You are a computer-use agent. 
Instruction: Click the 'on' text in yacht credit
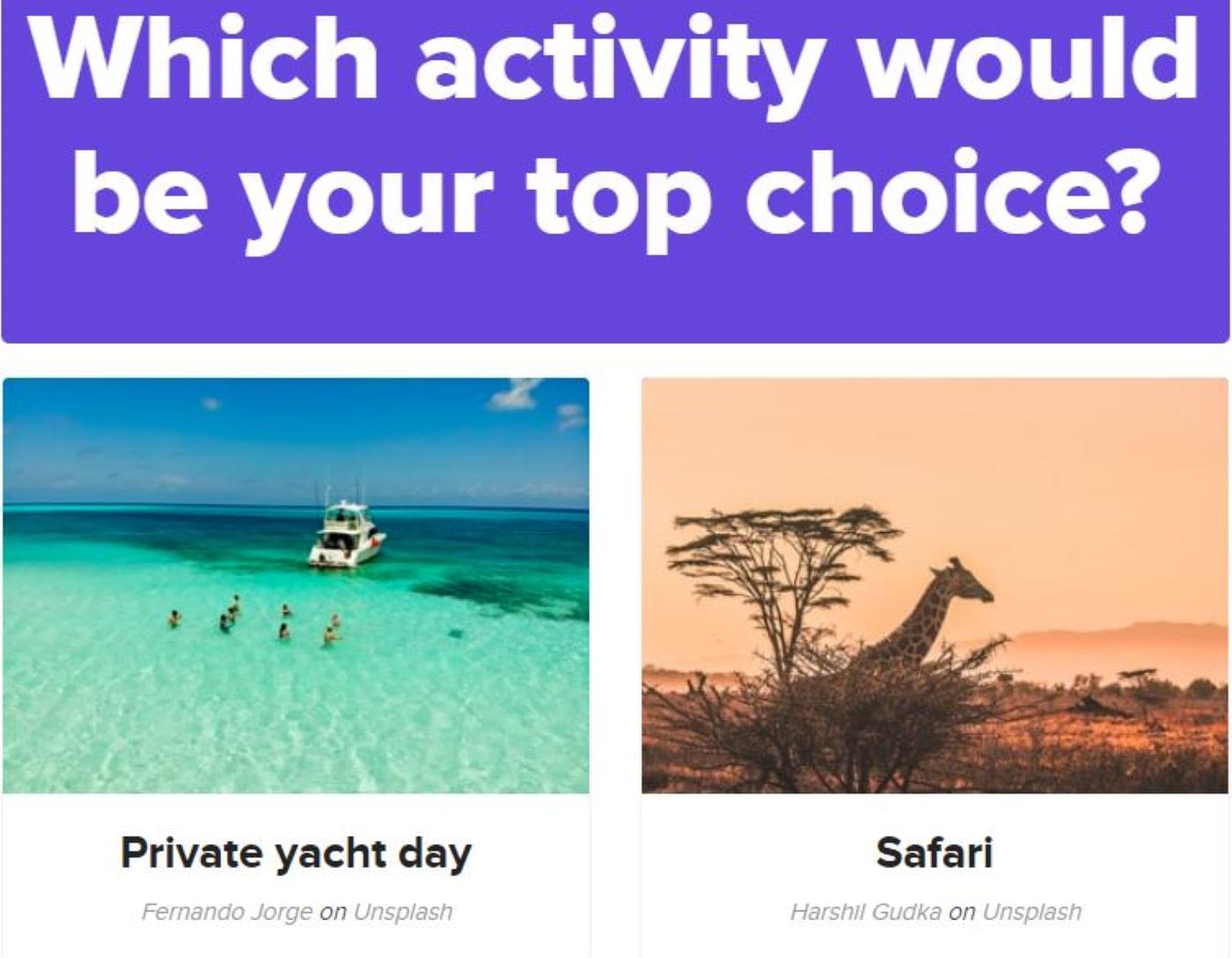(333, 912)
